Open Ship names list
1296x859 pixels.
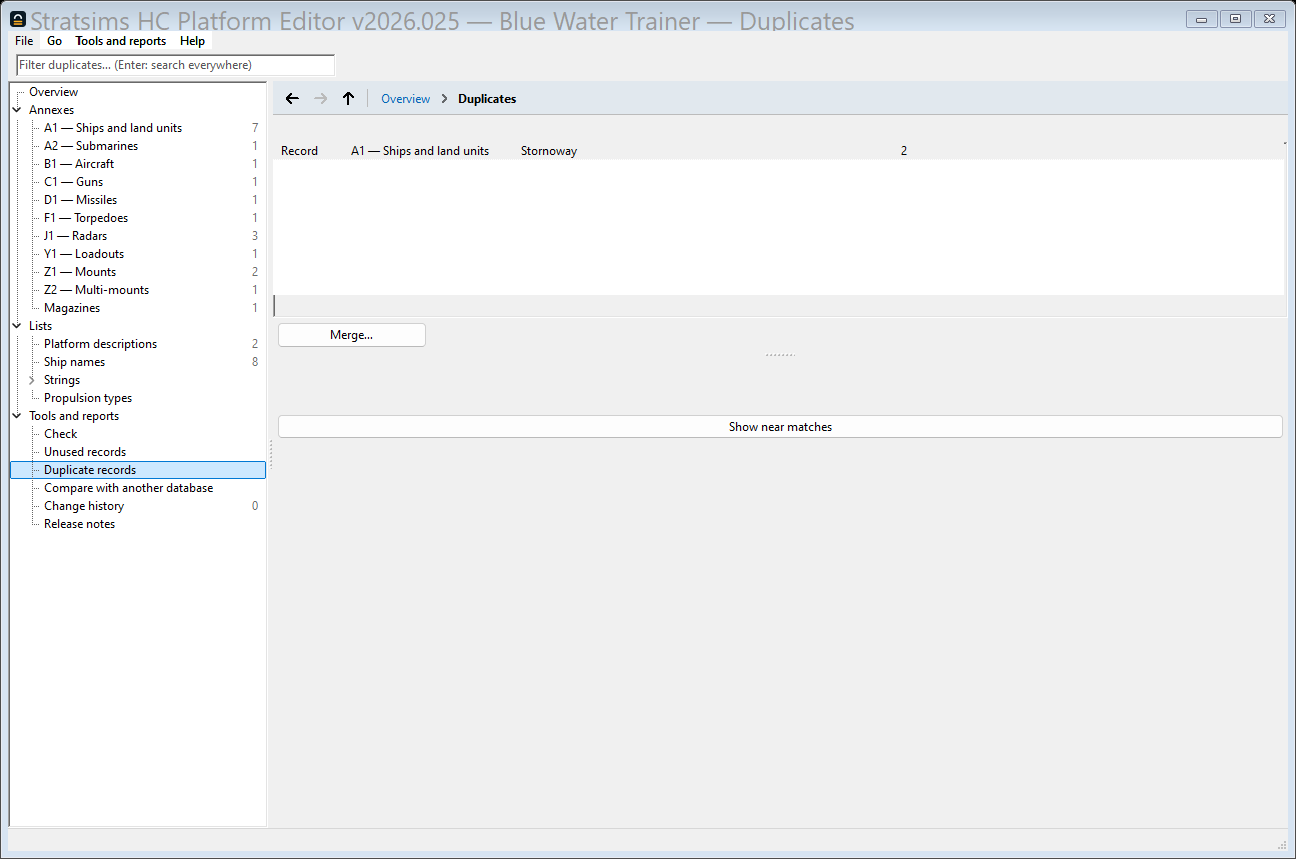click(74, 362)
